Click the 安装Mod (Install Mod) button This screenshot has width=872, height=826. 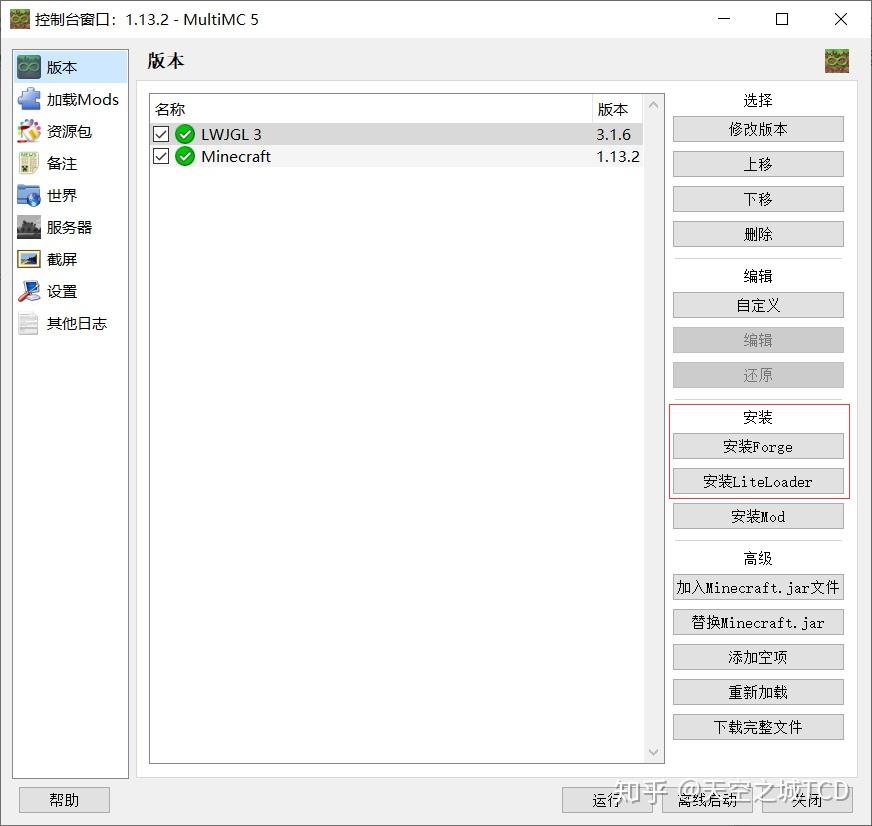(757, 516)
